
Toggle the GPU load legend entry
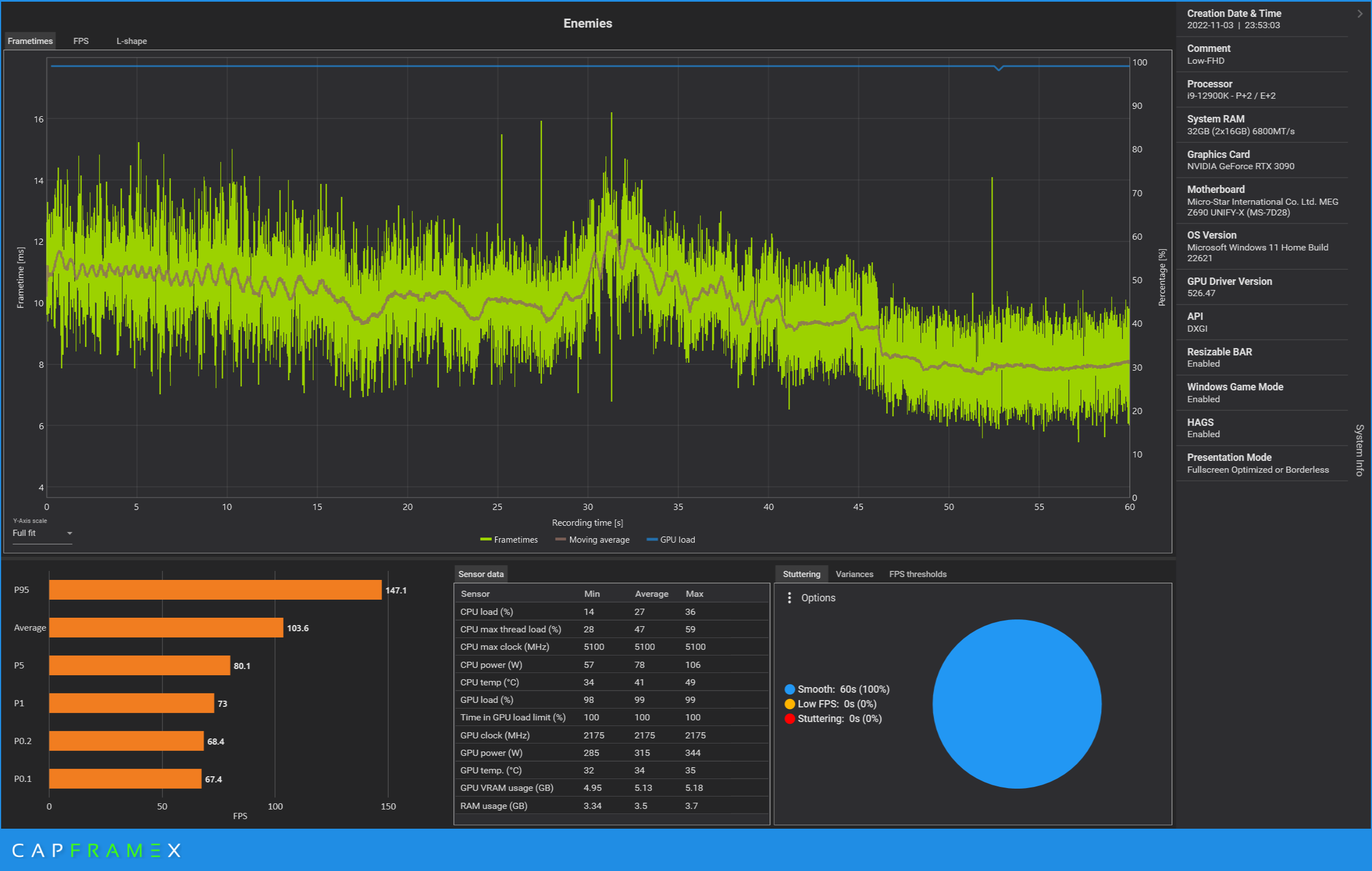tap(670, 539)
